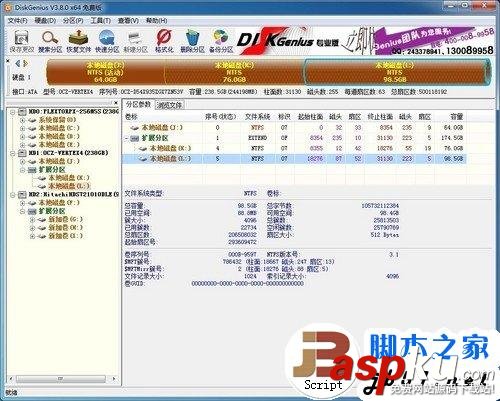Click the 起始柱面 column header
The width and height of the screenshot is (500, 401).
click(x=310, y=117)
